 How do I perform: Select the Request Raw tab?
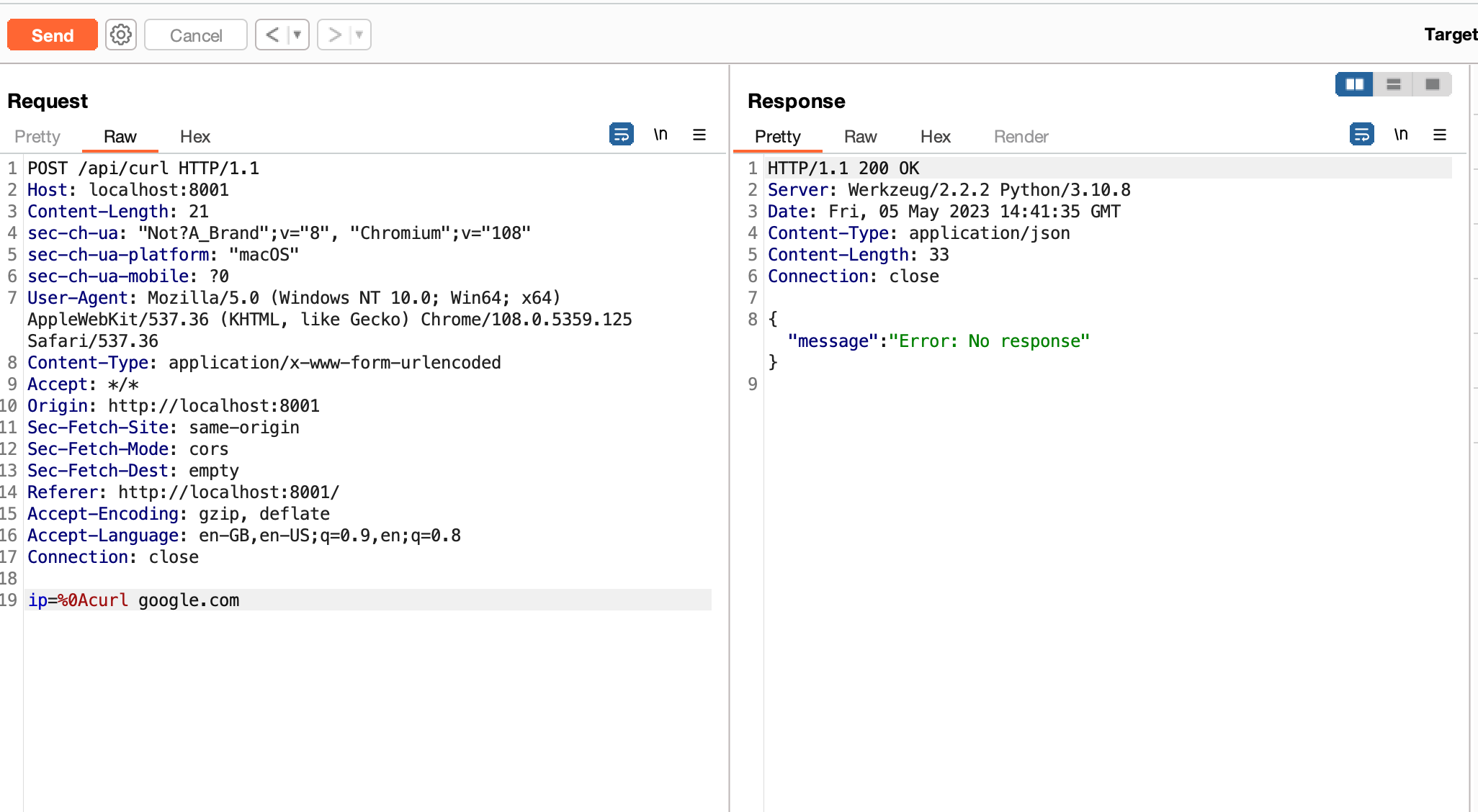click(120, 137)
